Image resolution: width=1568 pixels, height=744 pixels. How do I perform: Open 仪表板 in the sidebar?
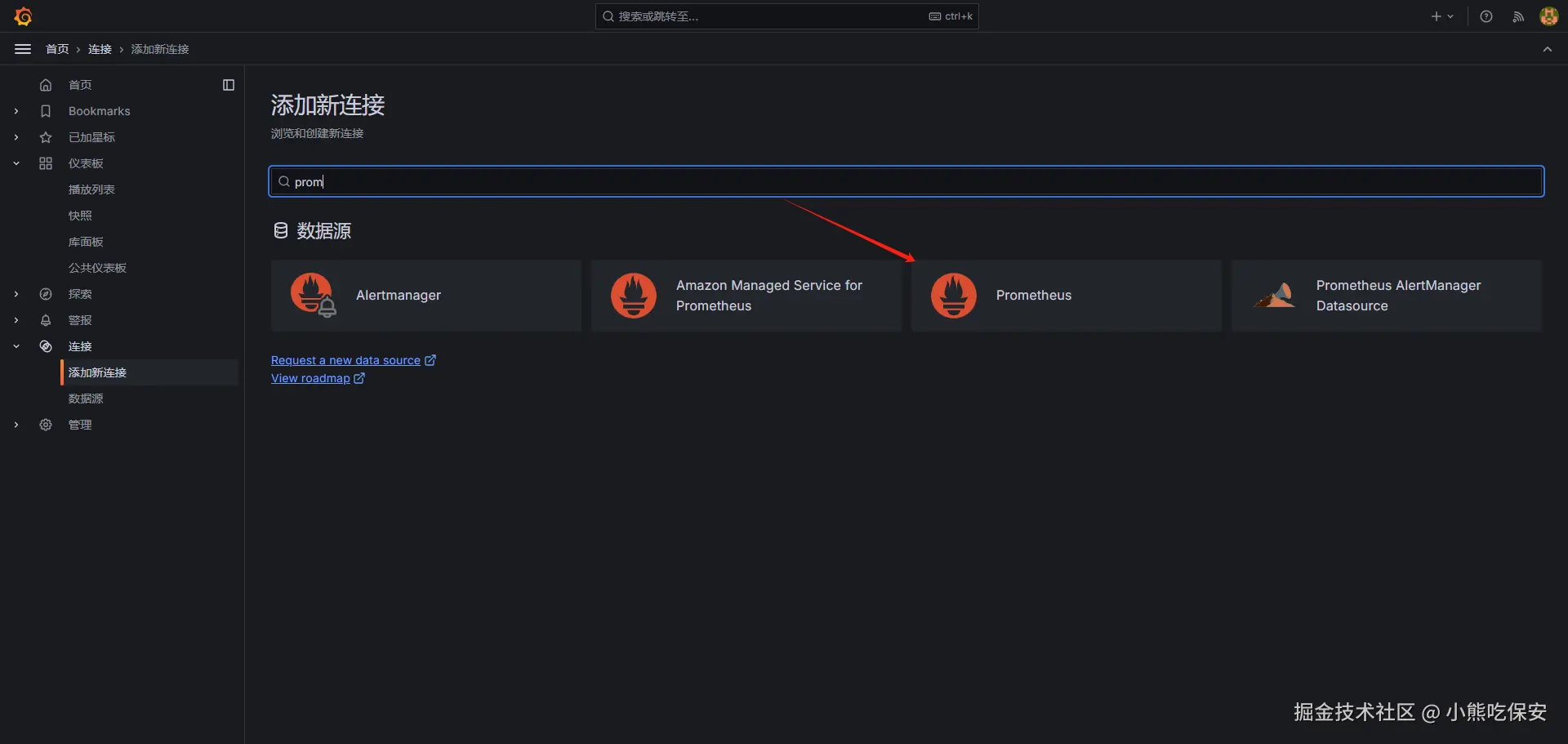(x=86, y=163)
